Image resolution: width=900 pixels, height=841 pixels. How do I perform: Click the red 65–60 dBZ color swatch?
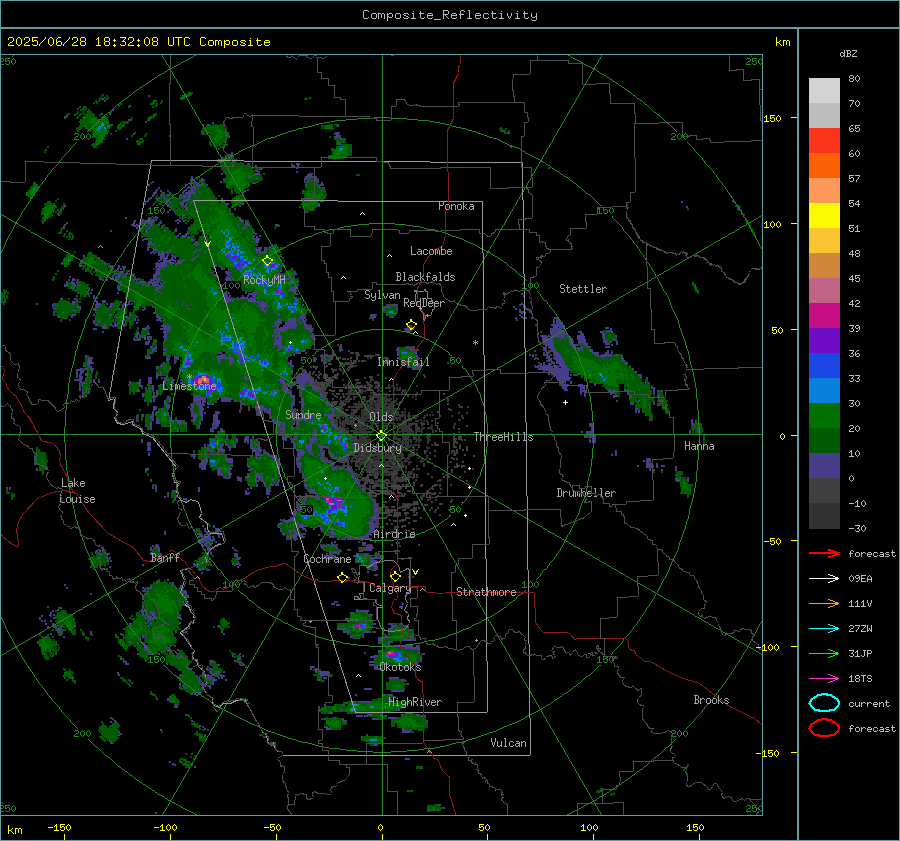[x=824, y=141]
